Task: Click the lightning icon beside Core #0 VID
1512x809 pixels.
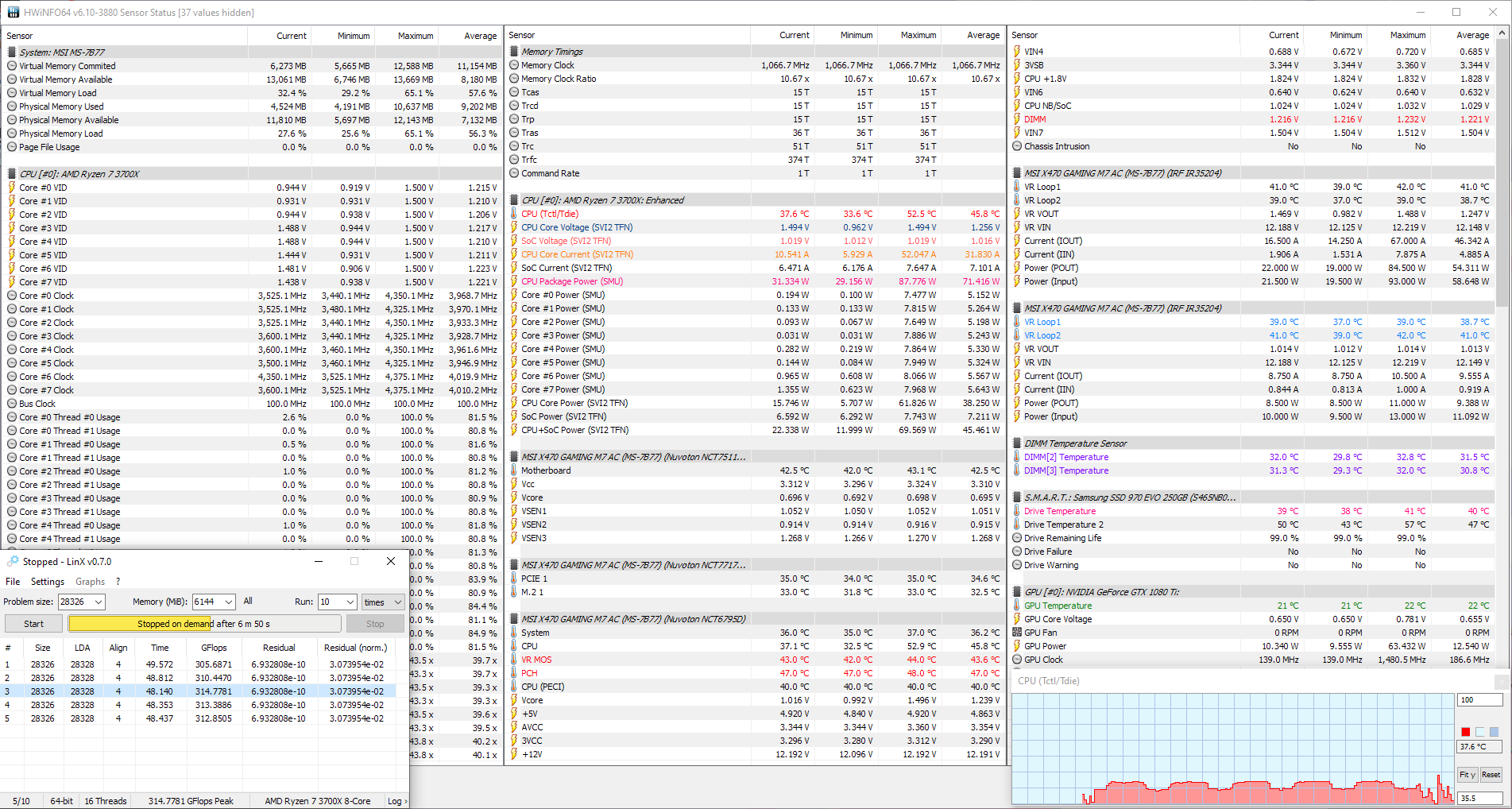Action: pyautogui.click(x=12, y=188)
